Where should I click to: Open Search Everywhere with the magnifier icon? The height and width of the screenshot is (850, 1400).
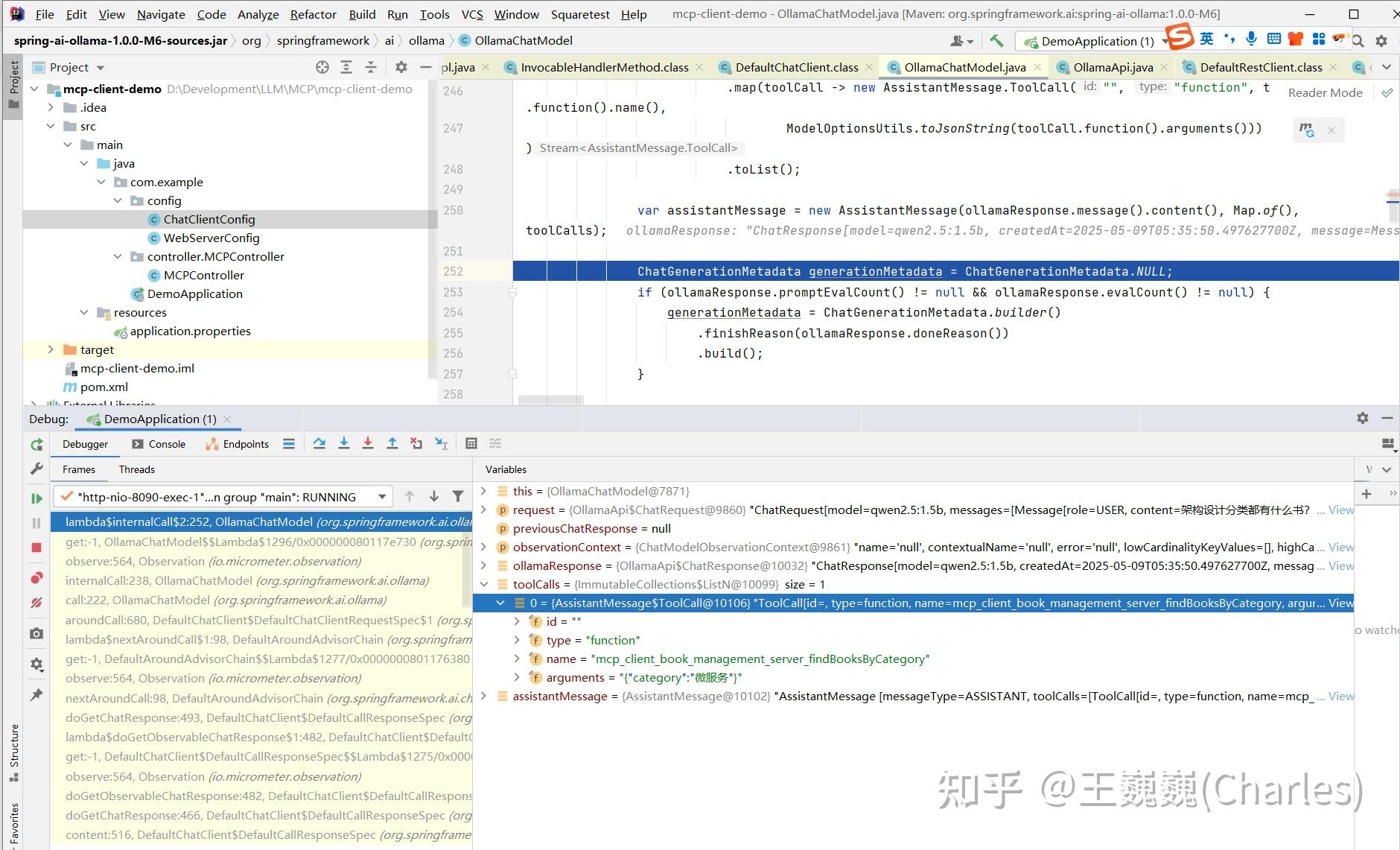pos(1358,40)
